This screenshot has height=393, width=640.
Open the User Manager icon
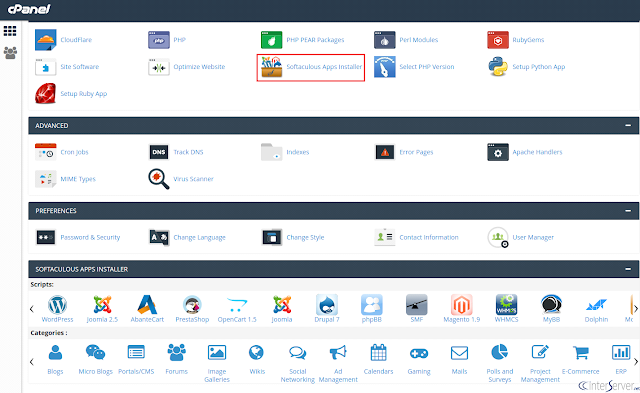pos(498,238)
